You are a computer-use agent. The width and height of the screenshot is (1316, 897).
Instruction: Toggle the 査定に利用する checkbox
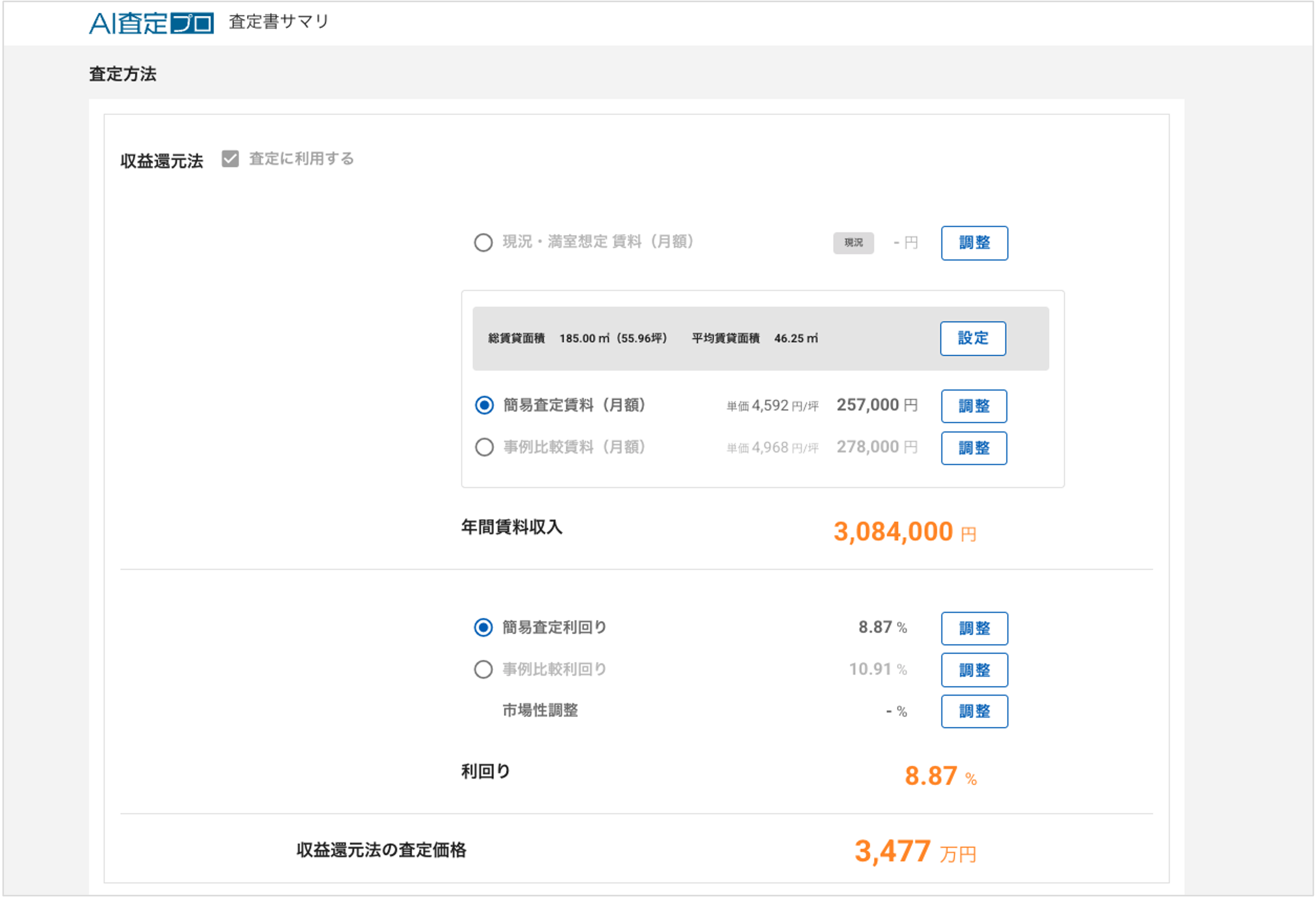(230, 158)
